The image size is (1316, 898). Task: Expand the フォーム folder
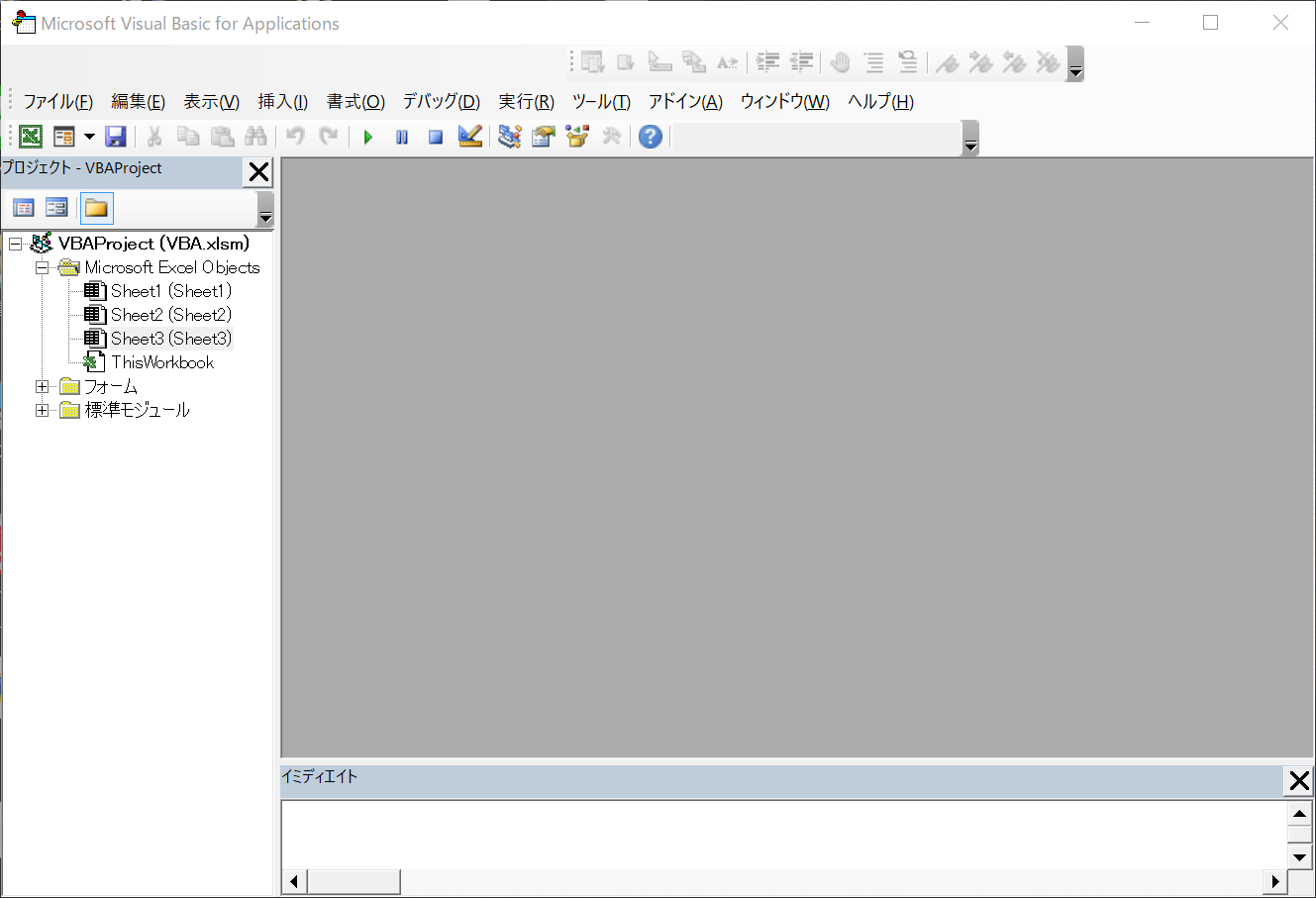pos(42,386)
